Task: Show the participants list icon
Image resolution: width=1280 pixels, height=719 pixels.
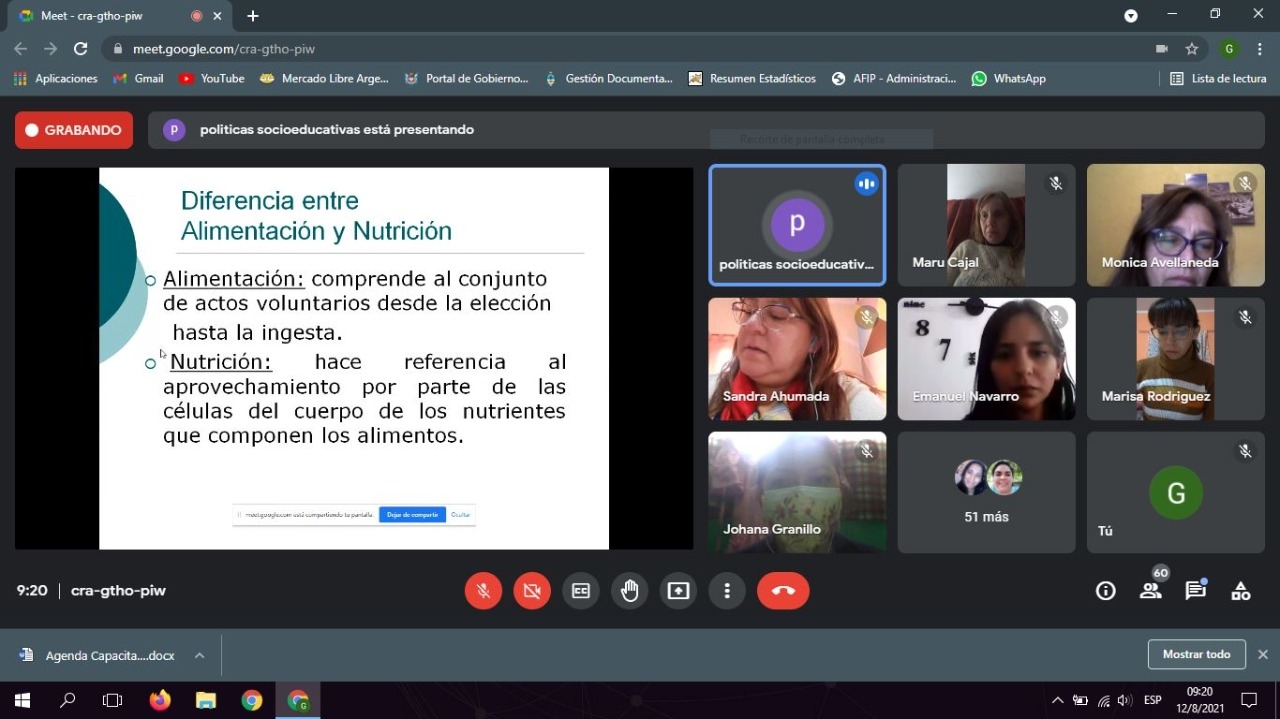Action: click(1150, 591)
